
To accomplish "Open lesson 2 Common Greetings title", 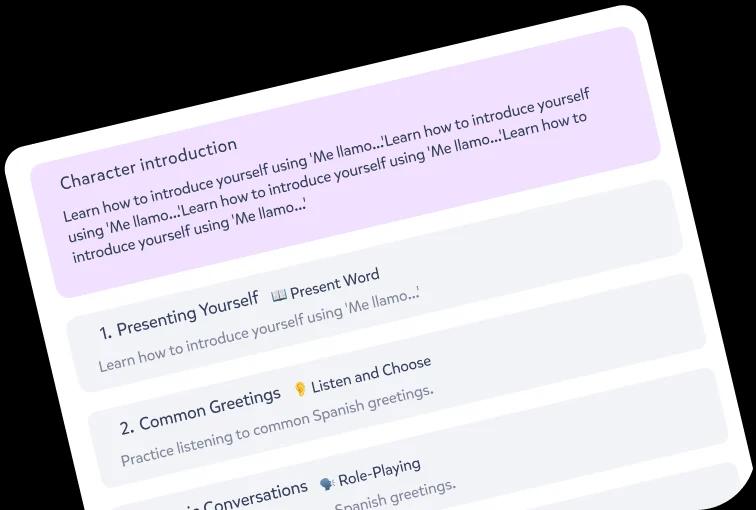I will (200, 410).
